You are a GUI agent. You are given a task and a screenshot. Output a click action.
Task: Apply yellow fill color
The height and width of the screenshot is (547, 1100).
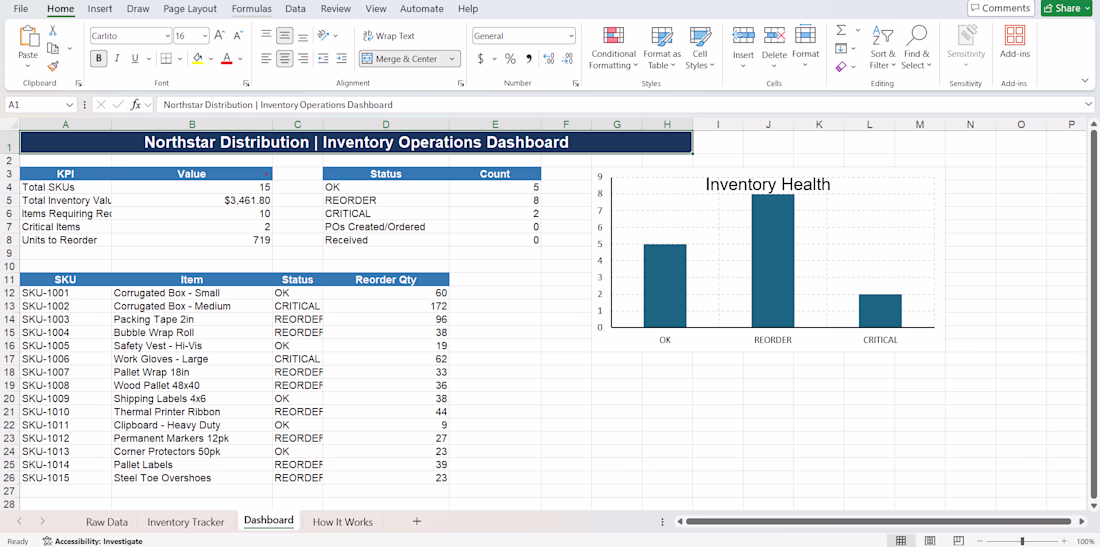tap(198, 58)
